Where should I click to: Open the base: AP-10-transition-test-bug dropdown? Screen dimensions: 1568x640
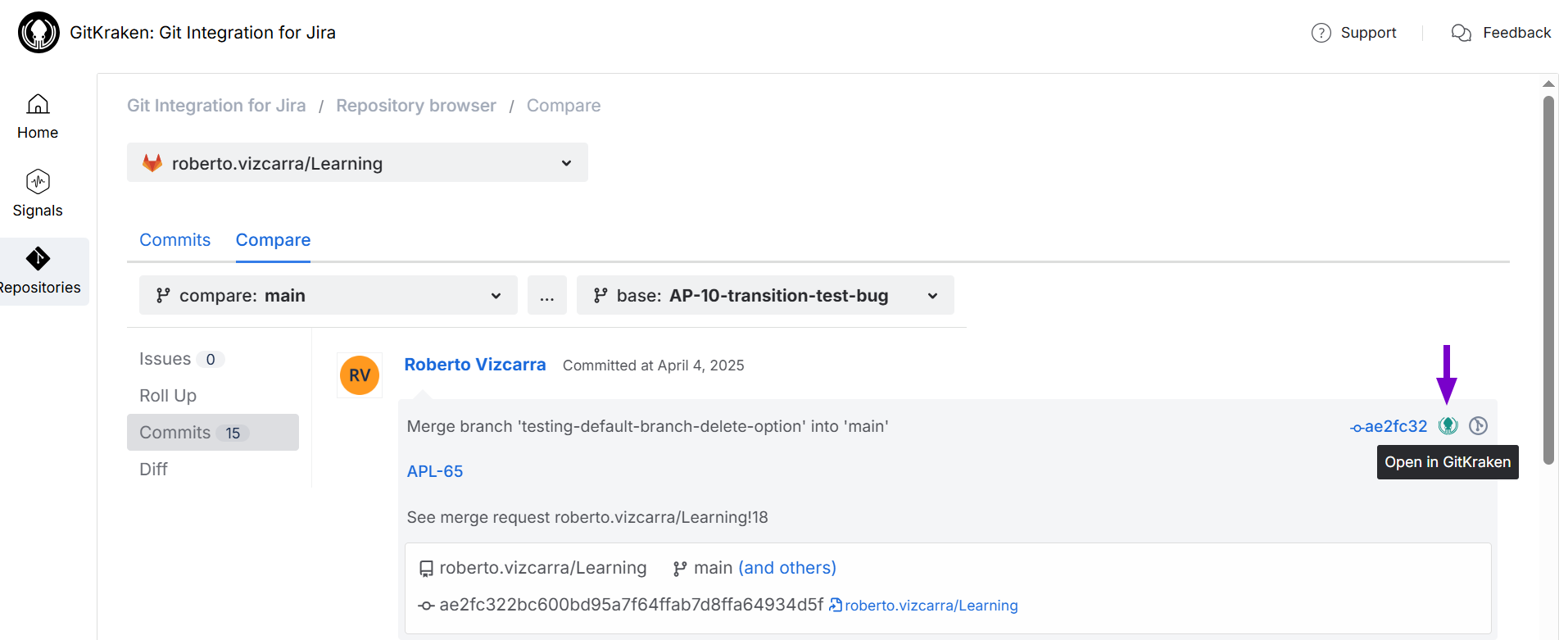[x=765, y=295]
